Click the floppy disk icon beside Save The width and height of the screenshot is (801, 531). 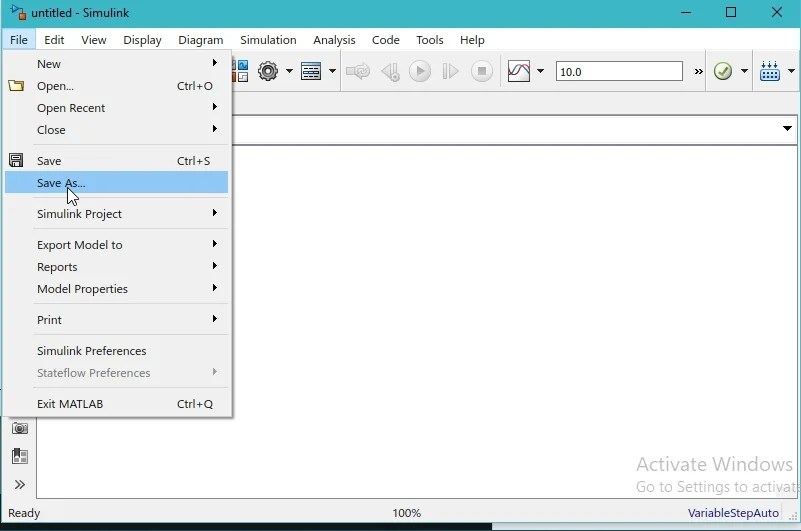click(x=16, y=160)
